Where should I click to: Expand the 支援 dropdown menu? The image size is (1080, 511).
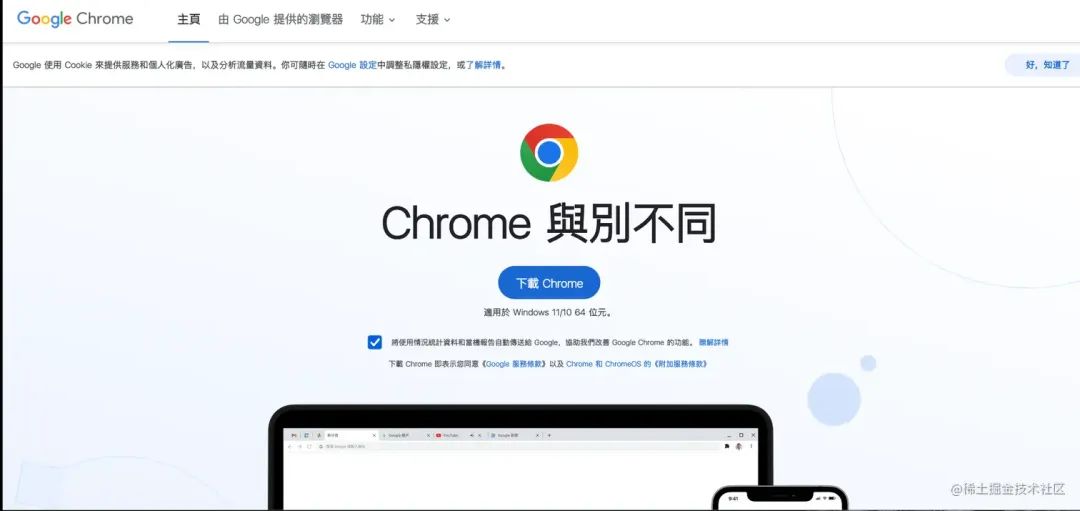tap(433, 19)
